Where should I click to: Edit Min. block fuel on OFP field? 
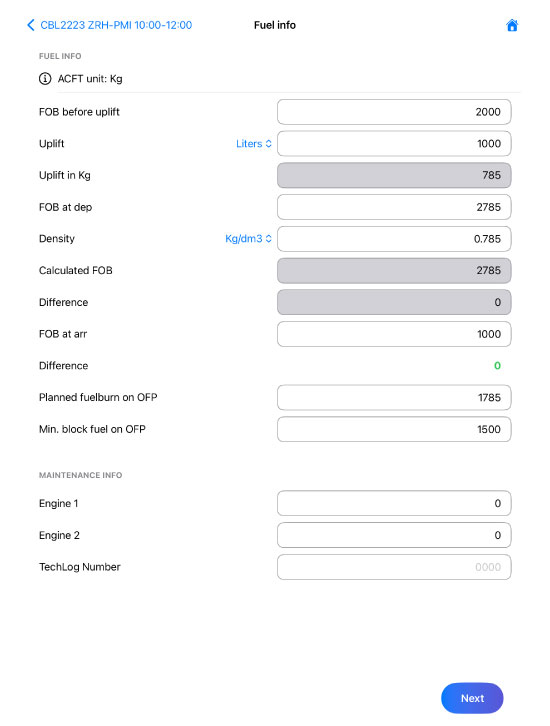coord(394,429)
